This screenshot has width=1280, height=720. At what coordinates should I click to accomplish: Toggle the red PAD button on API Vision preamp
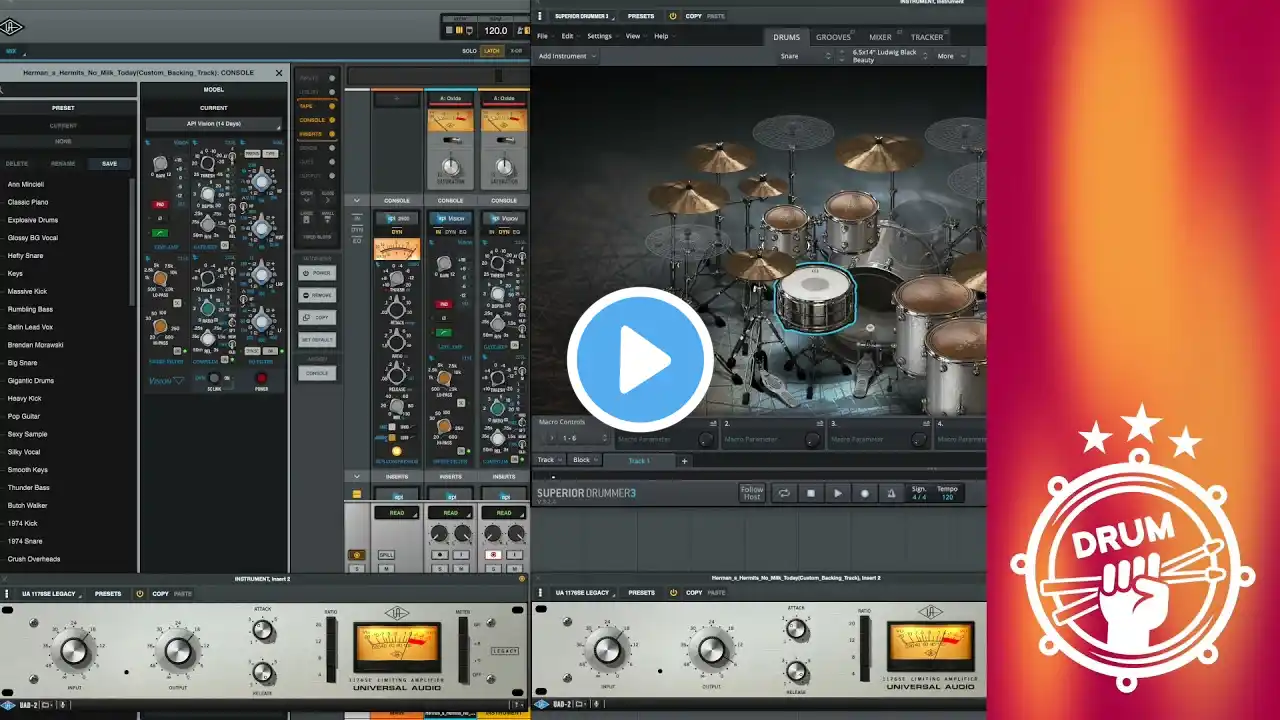click(159, 204)
